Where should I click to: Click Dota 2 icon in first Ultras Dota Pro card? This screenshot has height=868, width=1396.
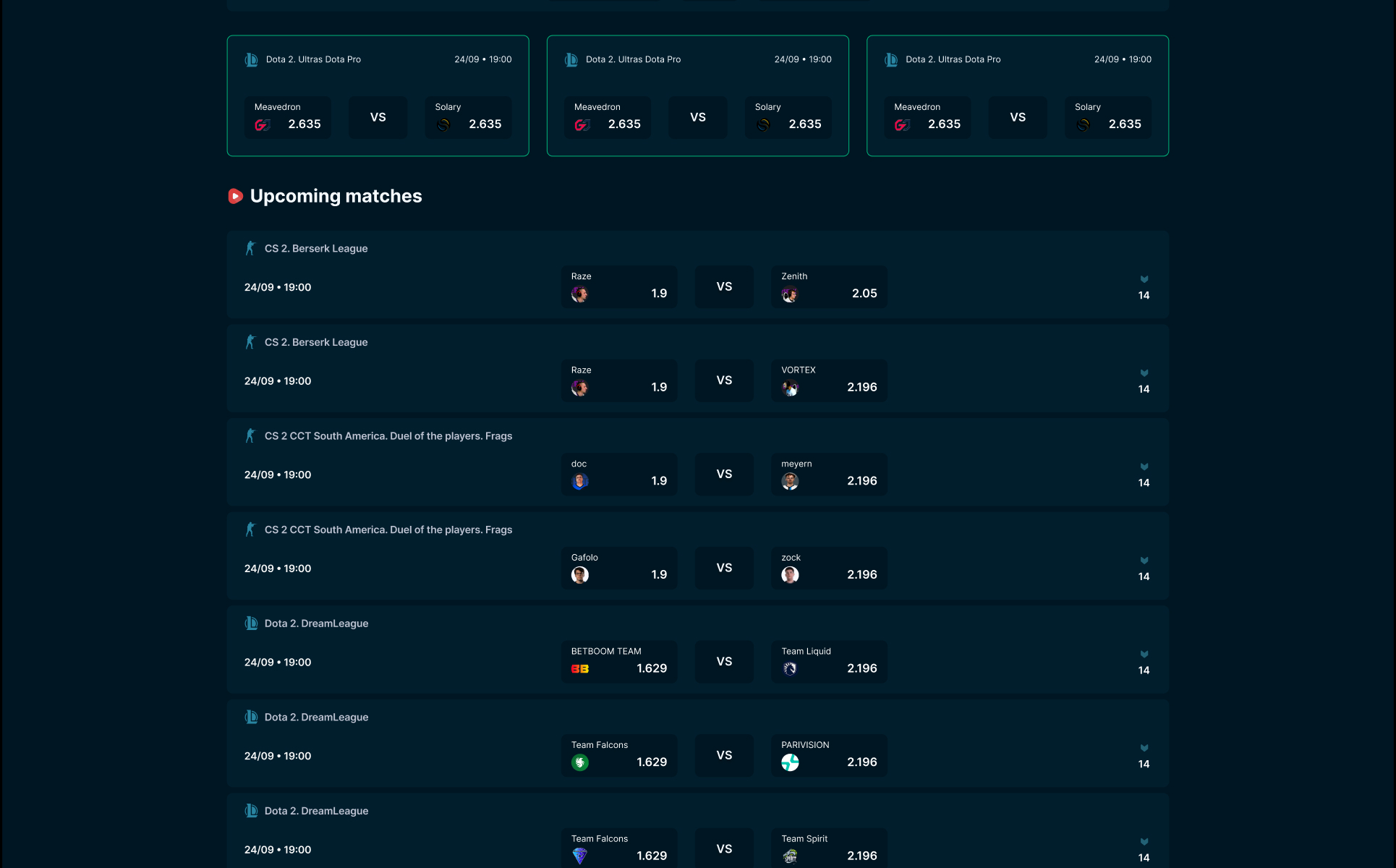(252, 60)
